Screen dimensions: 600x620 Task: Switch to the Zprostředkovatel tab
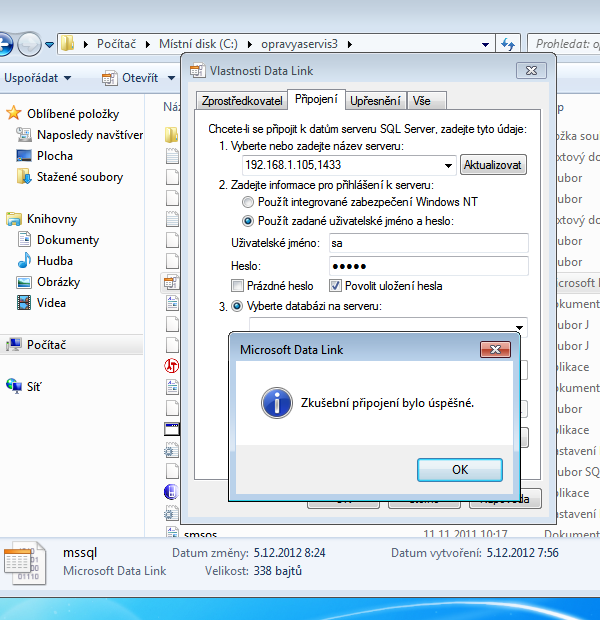click(x=242, y=101)
